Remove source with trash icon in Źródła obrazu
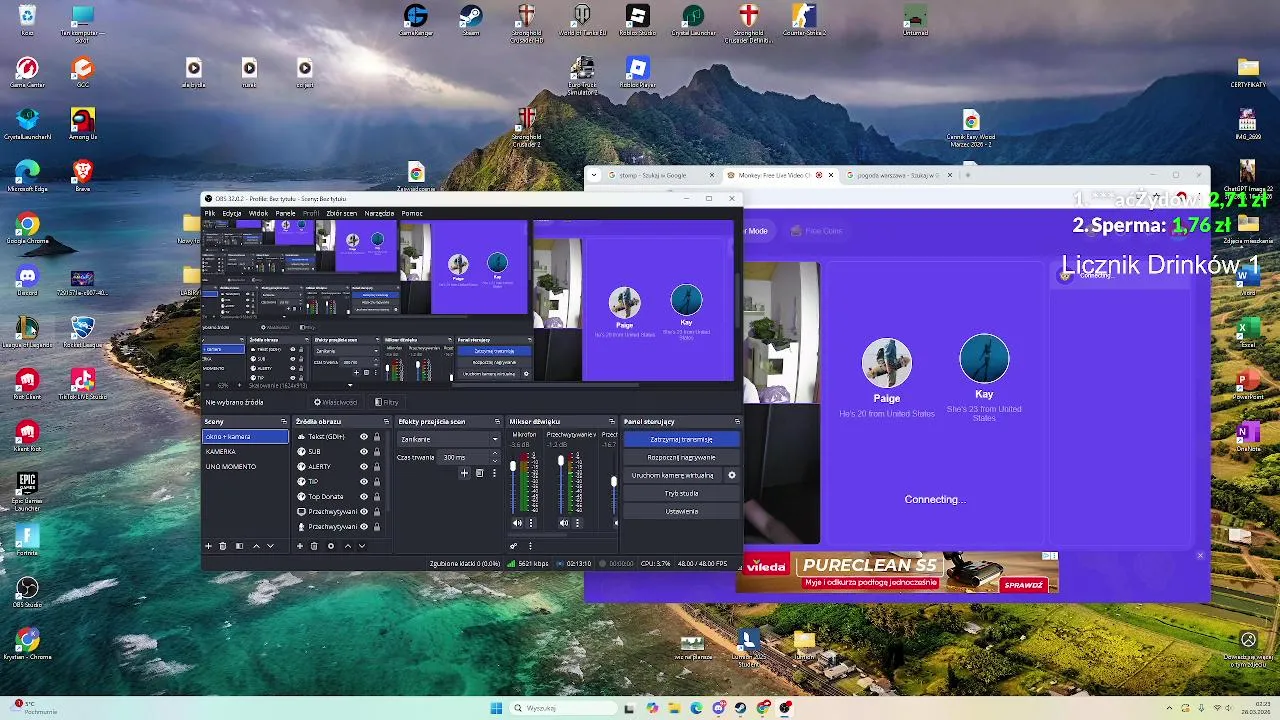The width and height of the screenshot is (1280, 720). pos(314,546)
